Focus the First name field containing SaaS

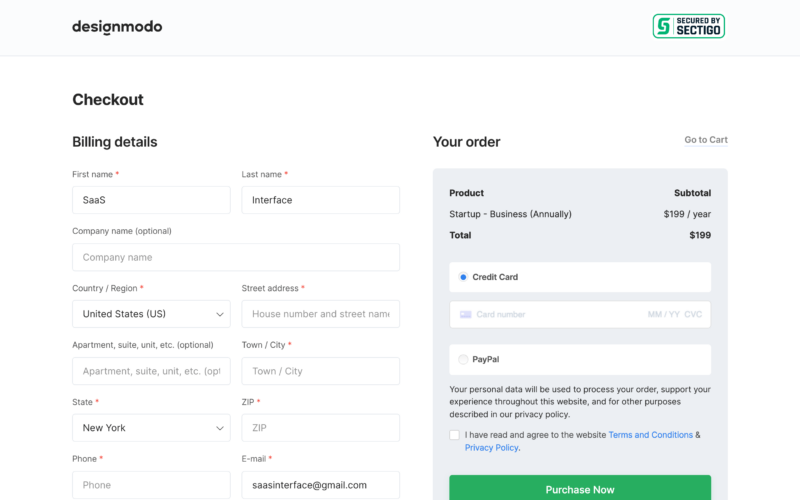click(151, 200)
